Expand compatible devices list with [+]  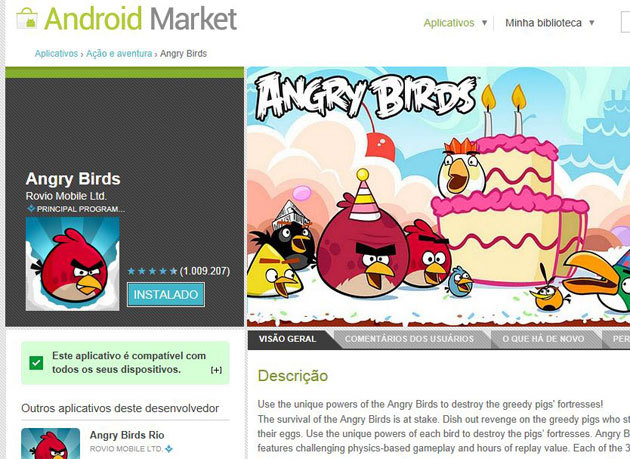pyautogui.click(x=216, y=370)
